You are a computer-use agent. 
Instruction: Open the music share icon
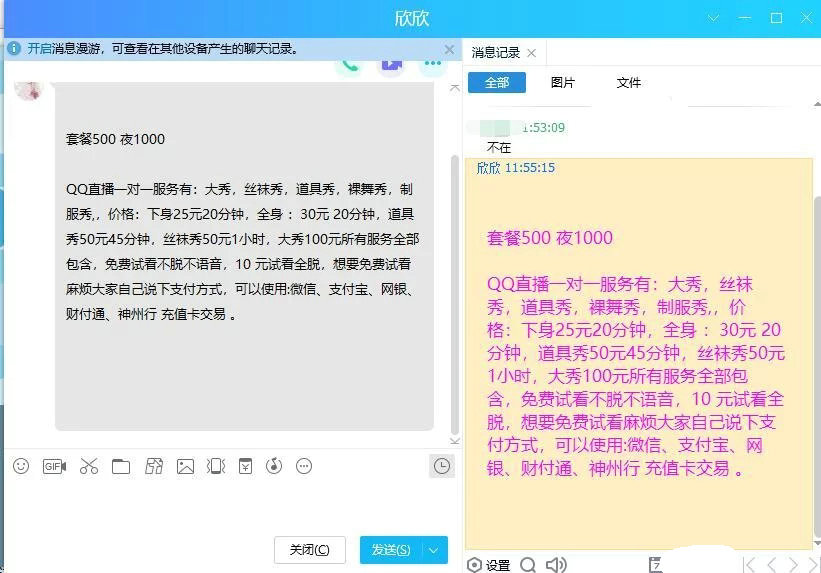275,466
